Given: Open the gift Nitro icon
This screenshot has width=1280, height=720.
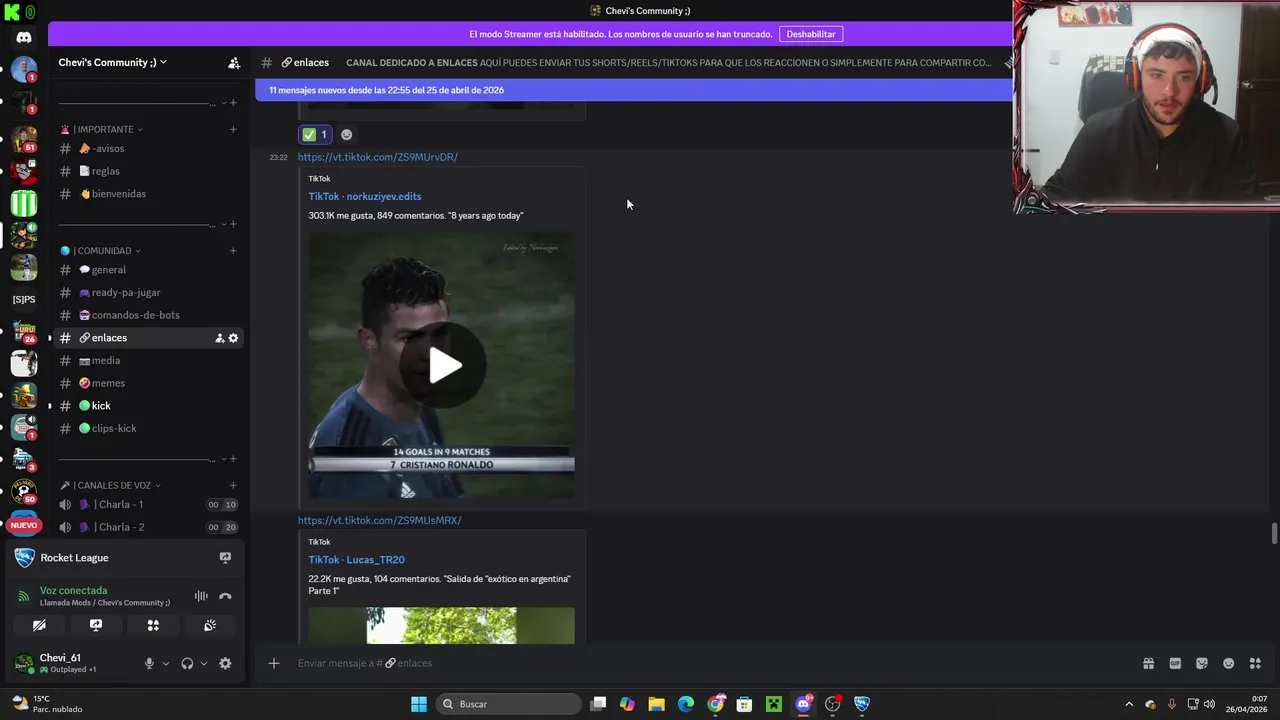Looking at the screenshot, I should pos(1148,663).
